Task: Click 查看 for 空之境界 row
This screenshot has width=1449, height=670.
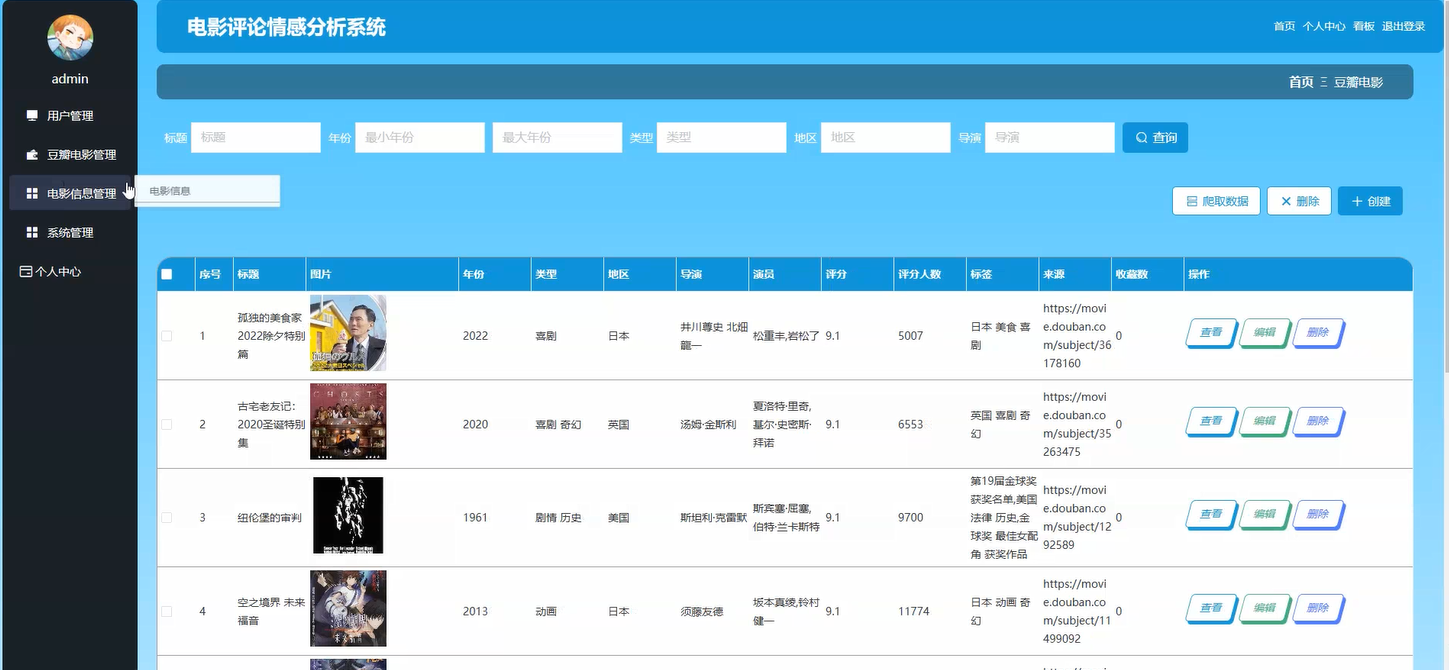Action: click(x=1211, y=608)
